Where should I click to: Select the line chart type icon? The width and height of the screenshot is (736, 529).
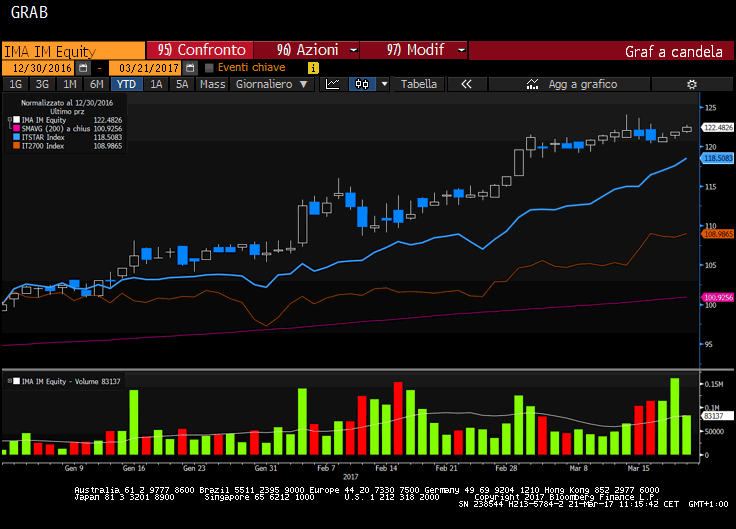pos(333,85)
